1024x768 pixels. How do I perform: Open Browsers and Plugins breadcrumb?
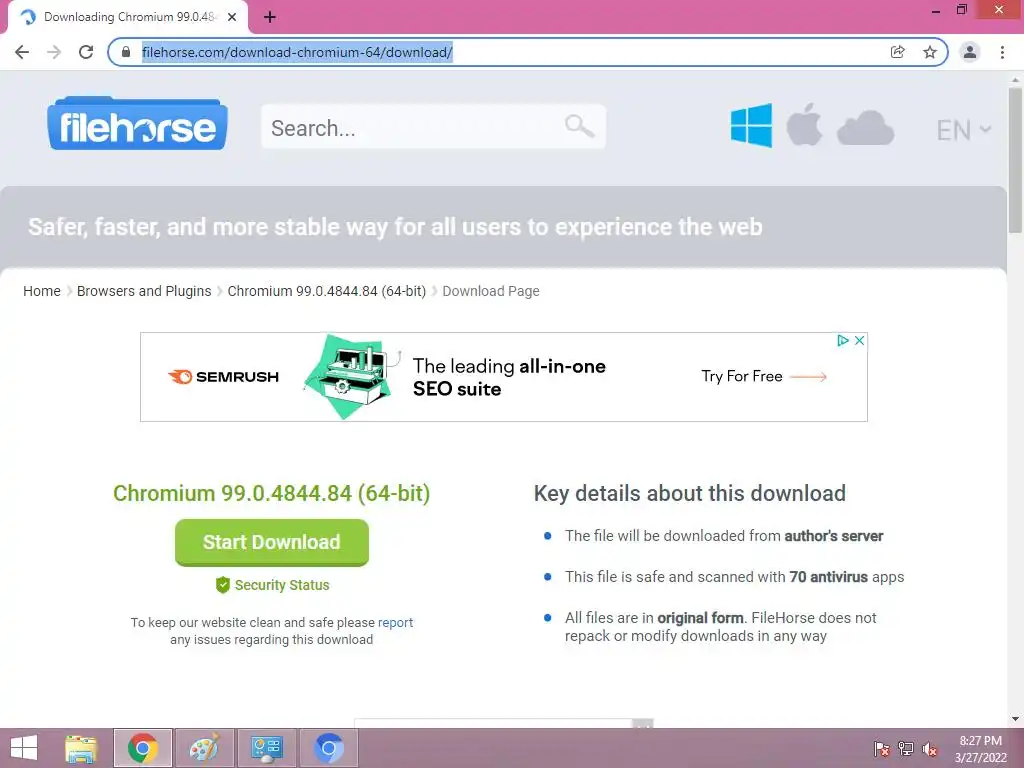144,291
